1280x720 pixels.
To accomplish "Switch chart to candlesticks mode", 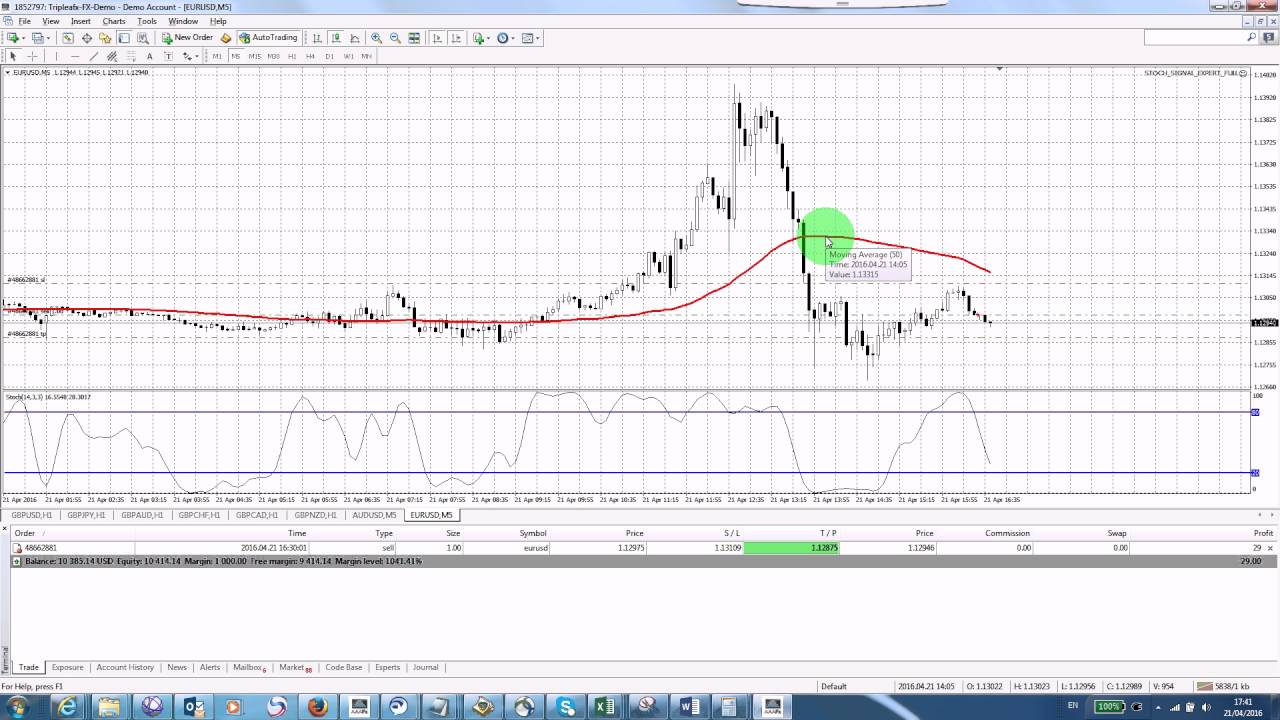I will [x=336, y=38].
